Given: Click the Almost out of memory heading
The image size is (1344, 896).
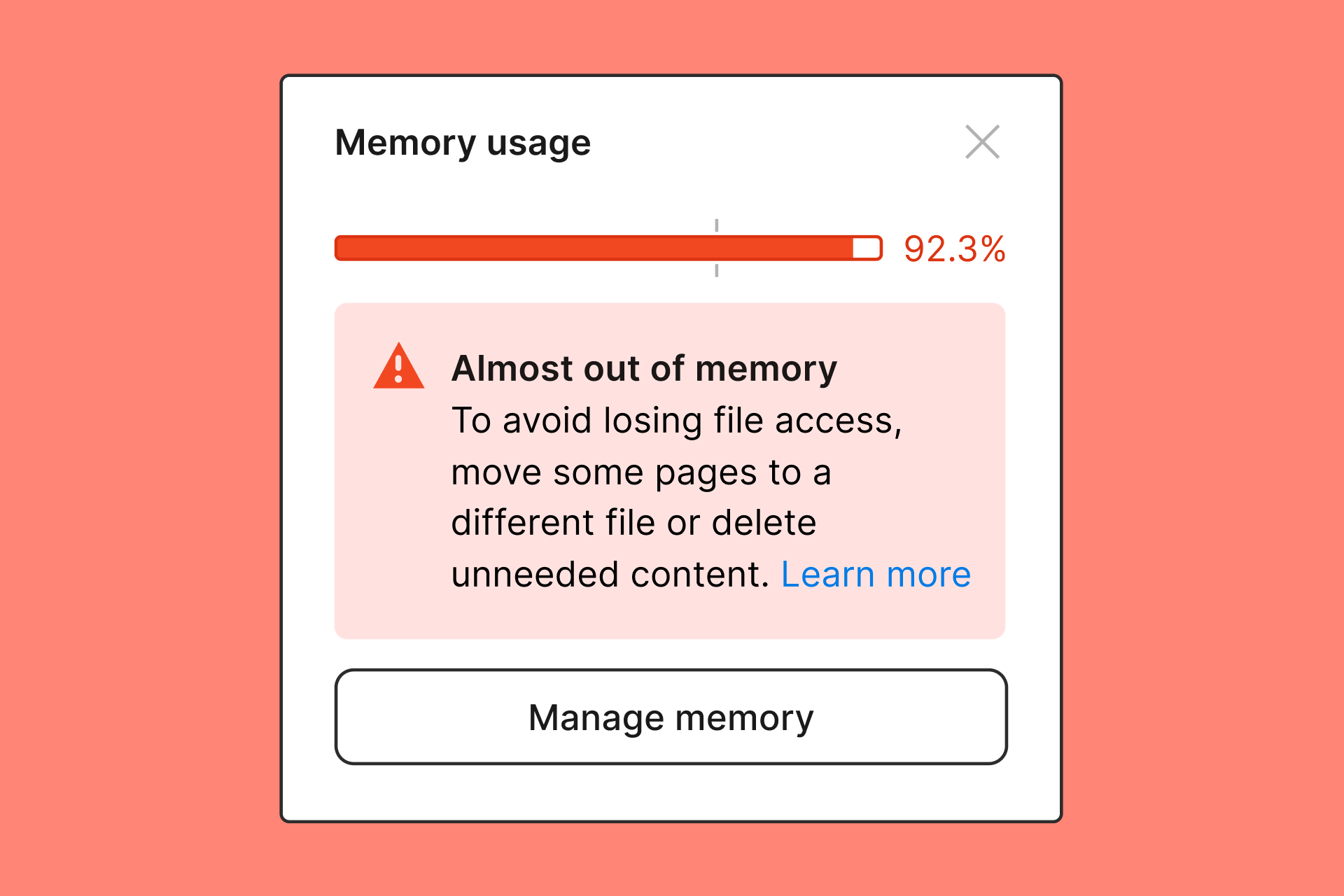Looking at the screenshot, I should click(x=644, y=368).
